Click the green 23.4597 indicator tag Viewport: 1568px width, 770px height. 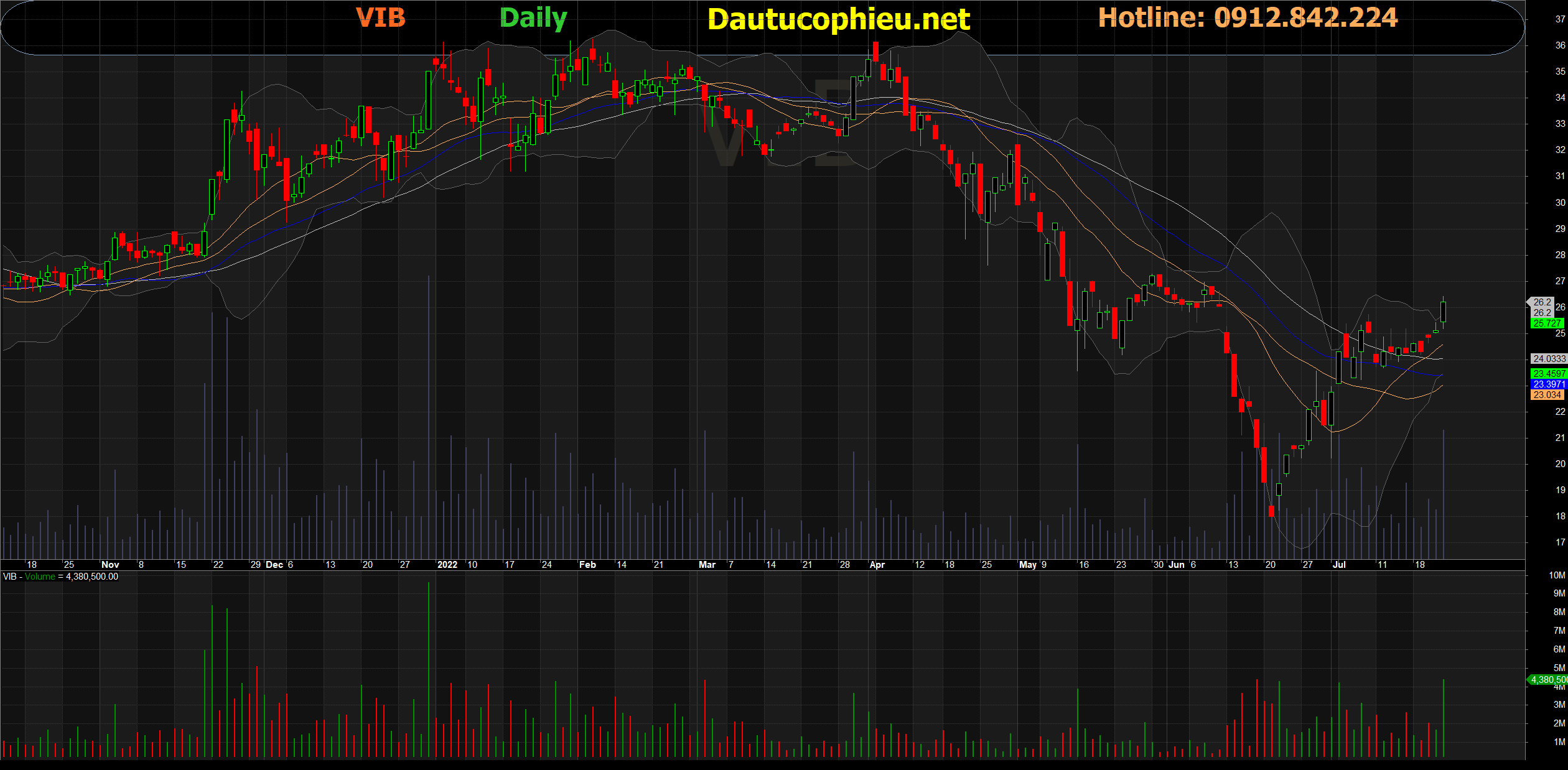(x=1548, y=374)
